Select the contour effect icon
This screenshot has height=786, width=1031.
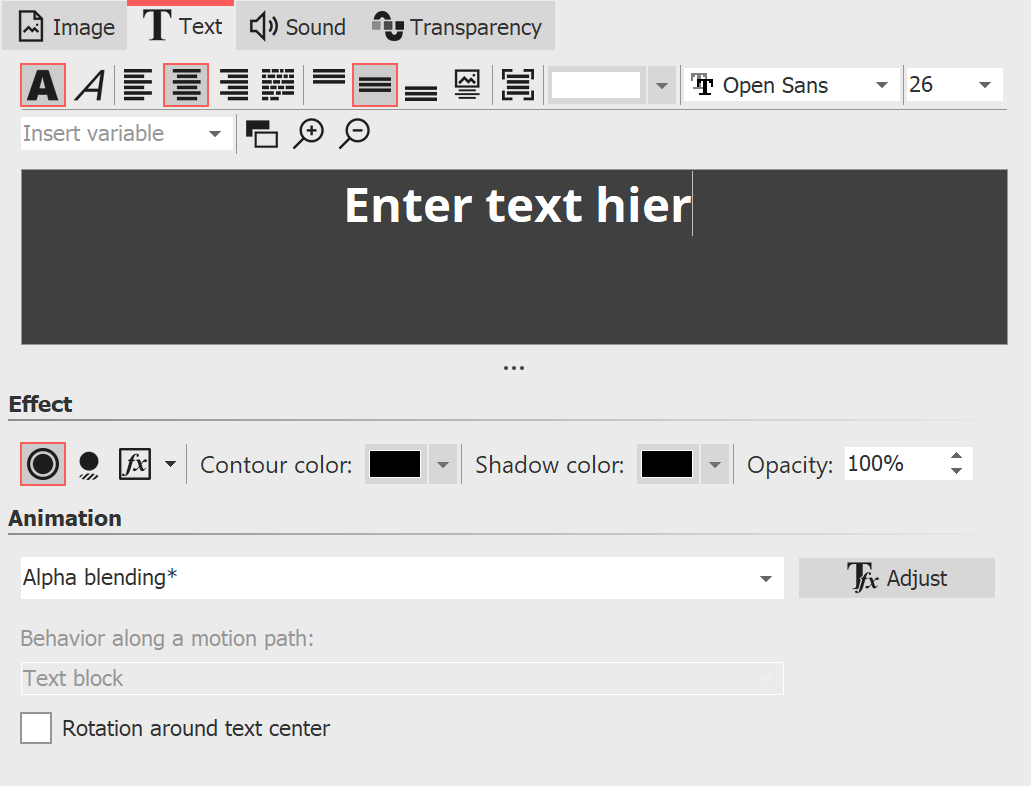point(41,463)
